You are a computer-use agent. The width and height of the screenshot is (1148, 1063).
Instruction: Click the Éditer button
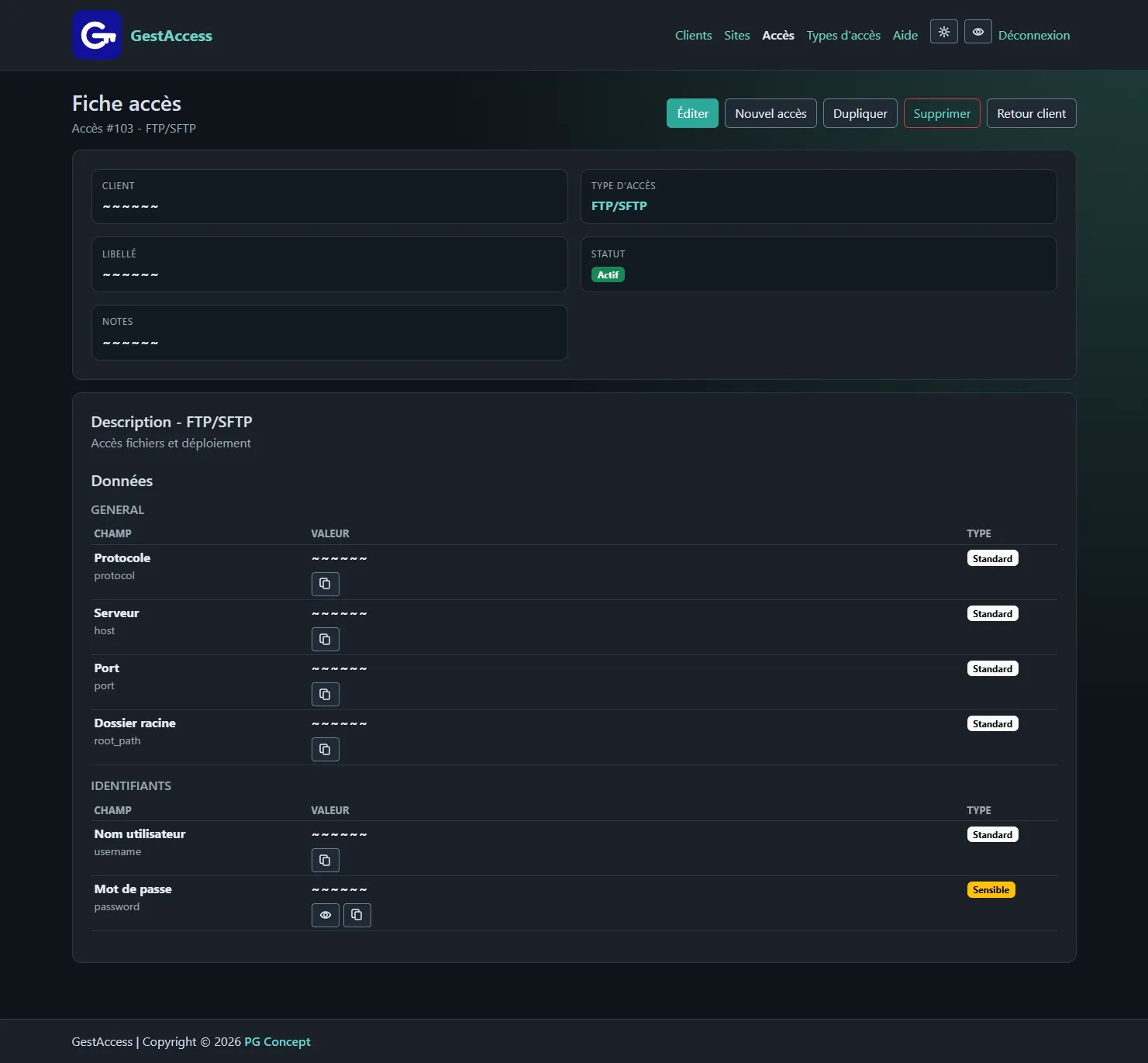coord(693,113)
